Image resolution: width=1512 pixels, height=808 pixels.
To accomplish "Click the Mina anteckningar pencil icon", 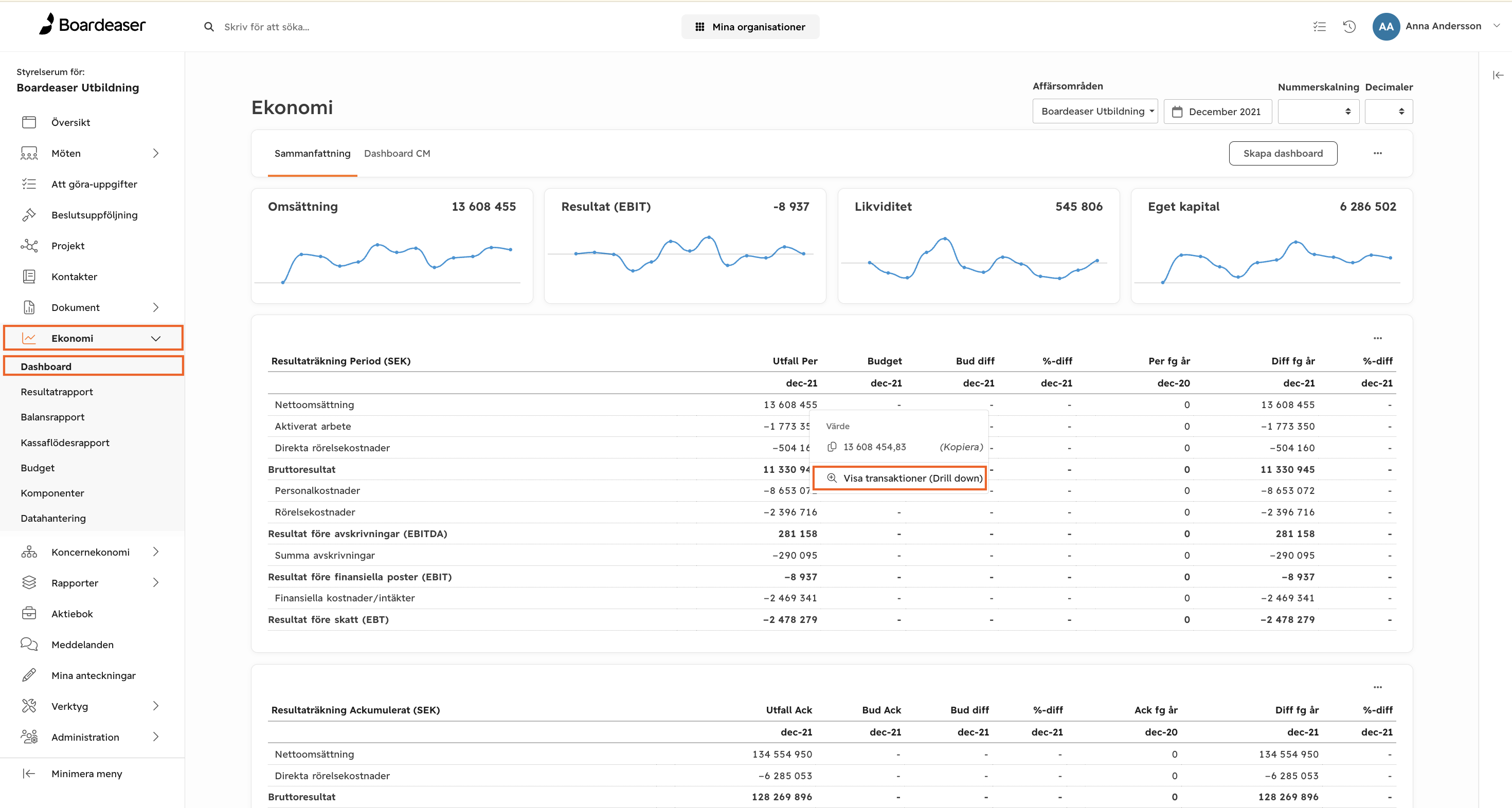I will click(x=29, y=675).
